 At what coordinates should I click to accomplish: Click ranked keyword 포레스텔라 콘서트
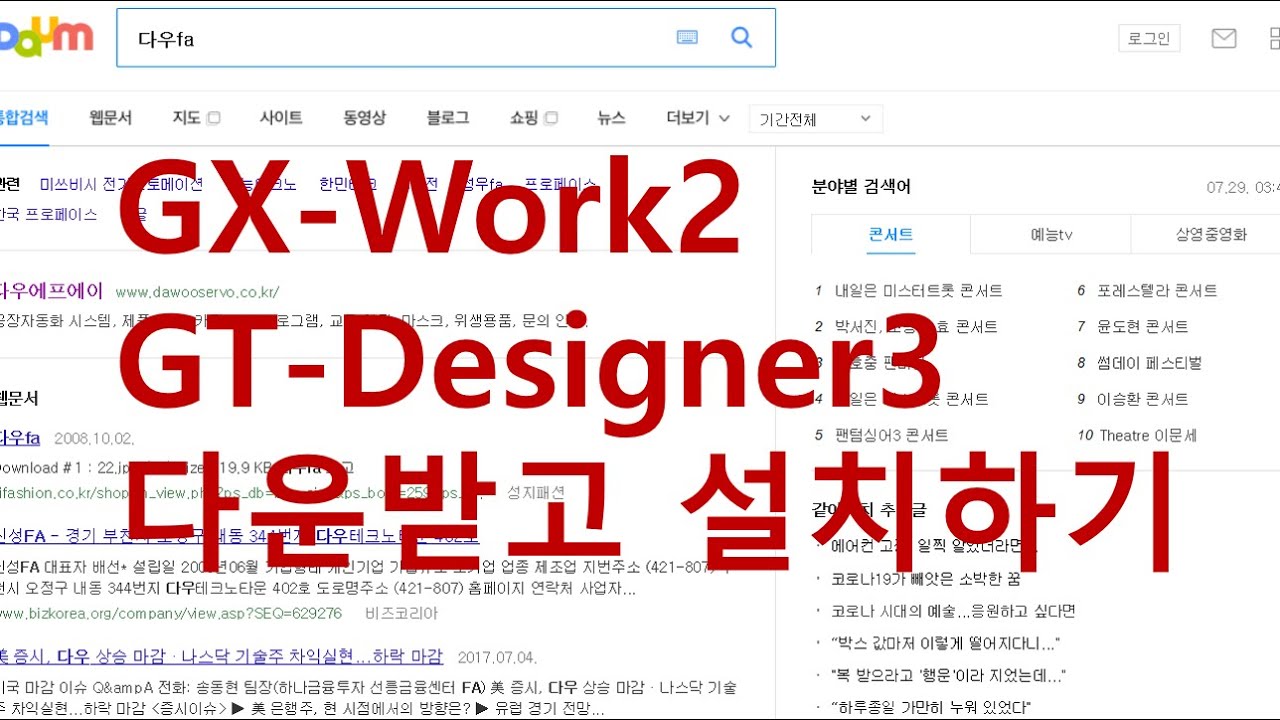click(x=1157, y=291)
